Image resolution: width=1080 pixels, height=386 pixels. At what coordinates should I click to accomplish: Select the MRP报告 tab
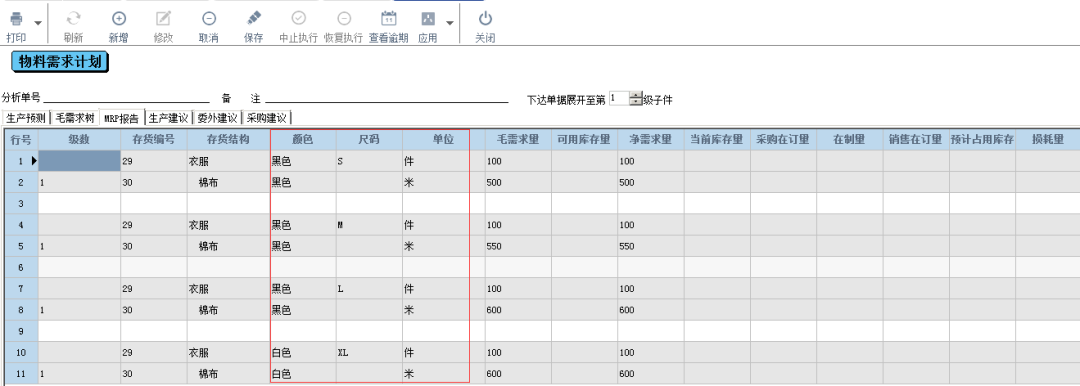click(x=122, y=118)
